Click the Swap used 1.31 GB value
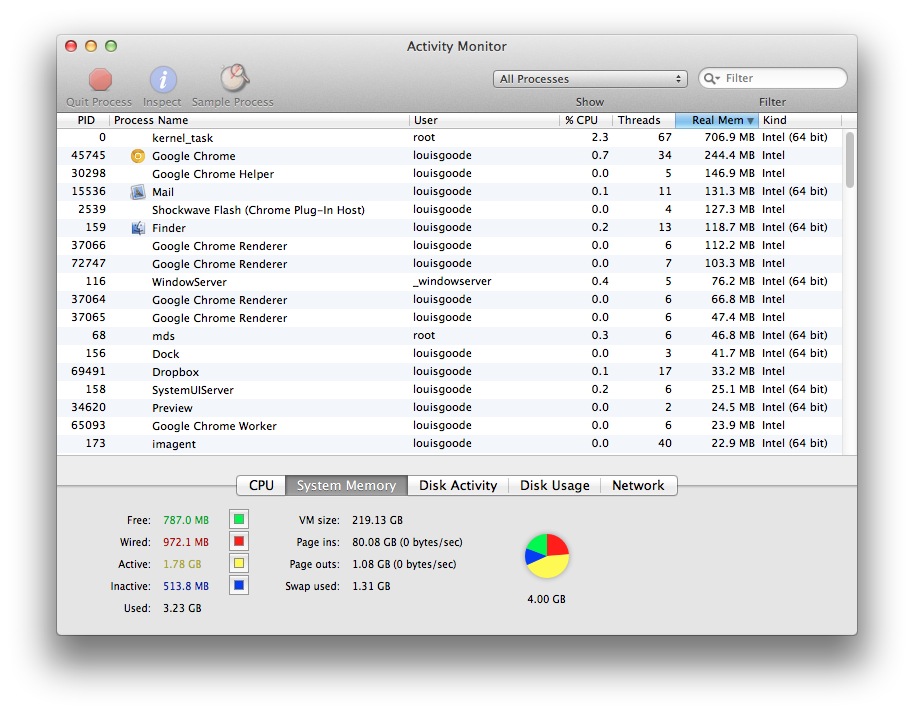 (x=371, y=586)
